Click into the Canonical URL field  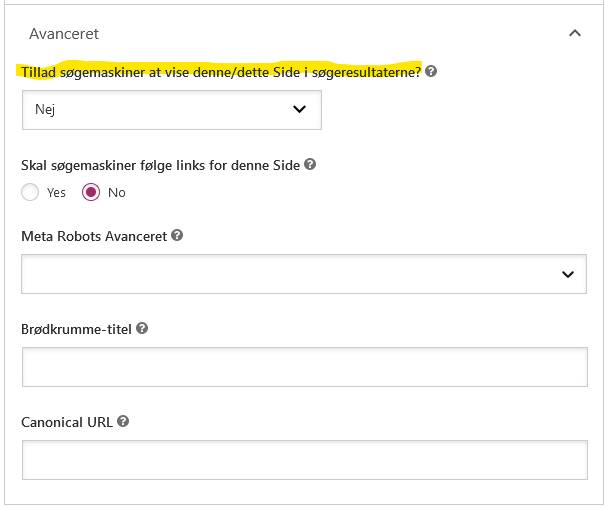pyautogui.click(x=305, y=460)
